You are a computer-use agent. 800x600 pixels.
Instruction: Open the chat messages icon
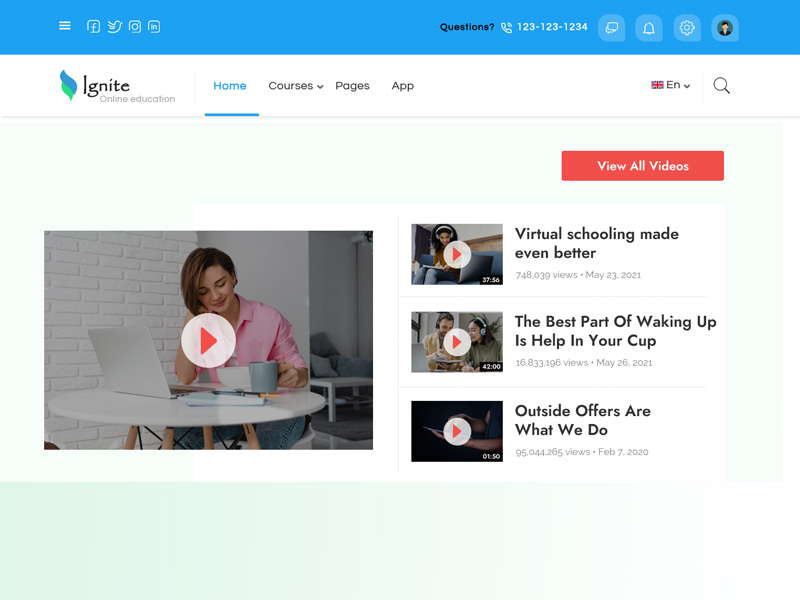[611, 28]
